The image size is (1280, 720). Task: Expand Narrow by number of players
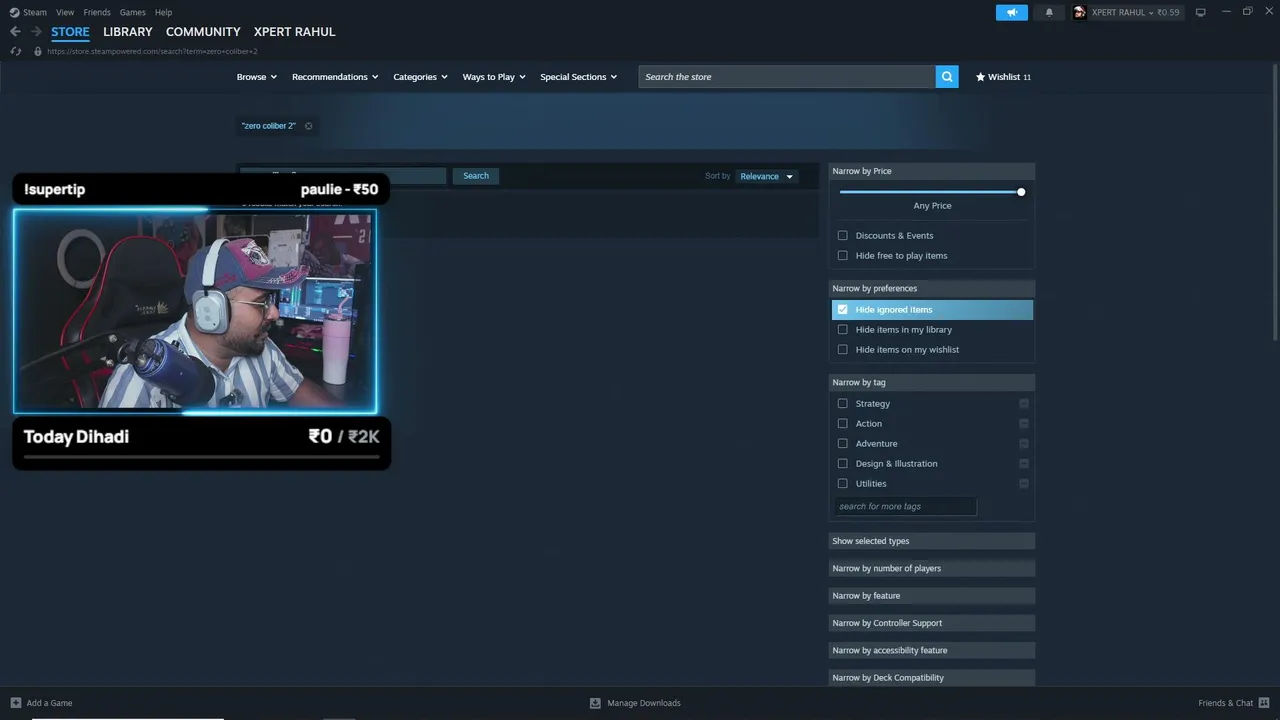[932, 568]
